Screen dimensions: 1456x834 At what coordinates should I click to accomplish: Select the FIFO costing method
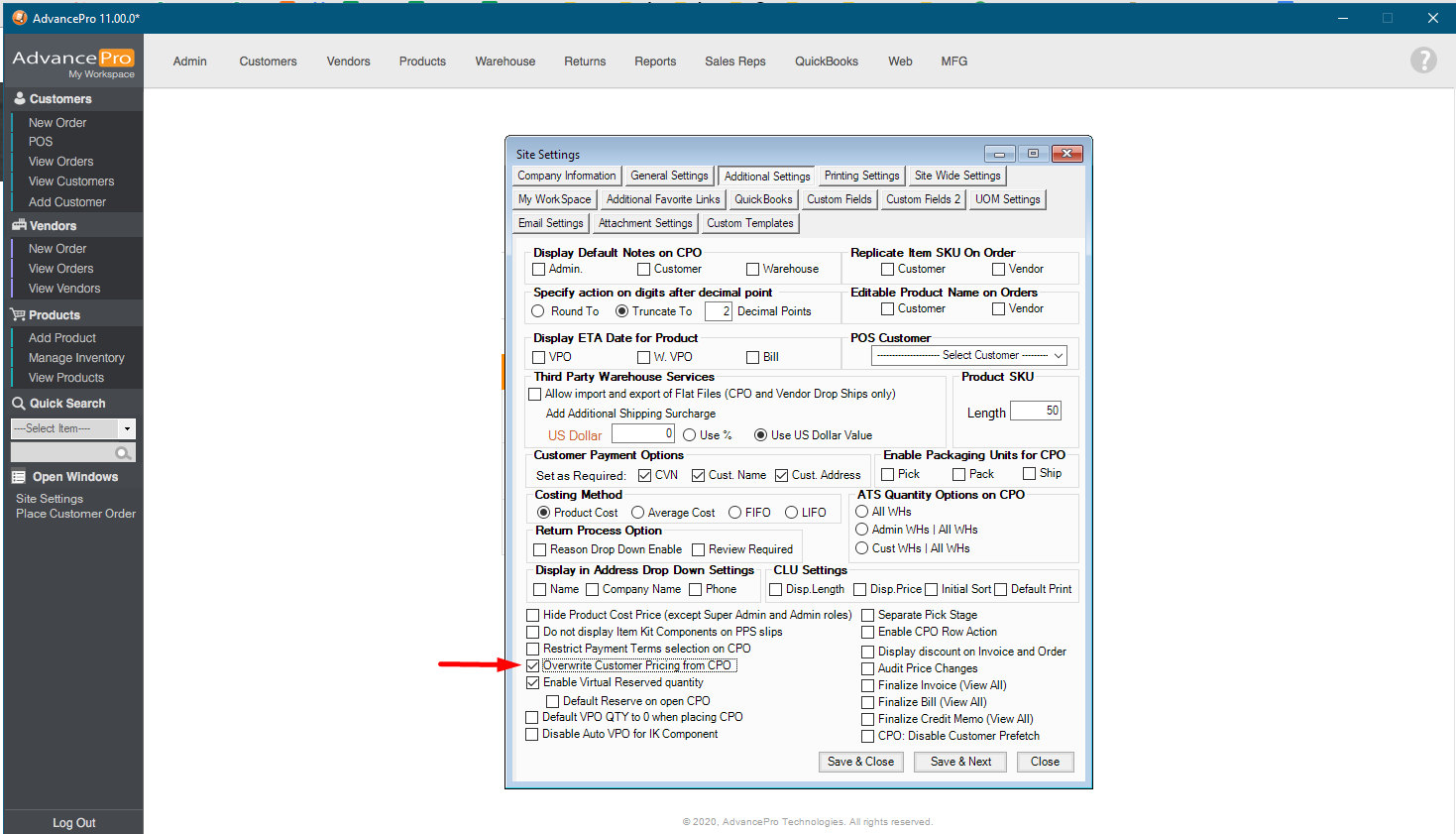point(735,513)
